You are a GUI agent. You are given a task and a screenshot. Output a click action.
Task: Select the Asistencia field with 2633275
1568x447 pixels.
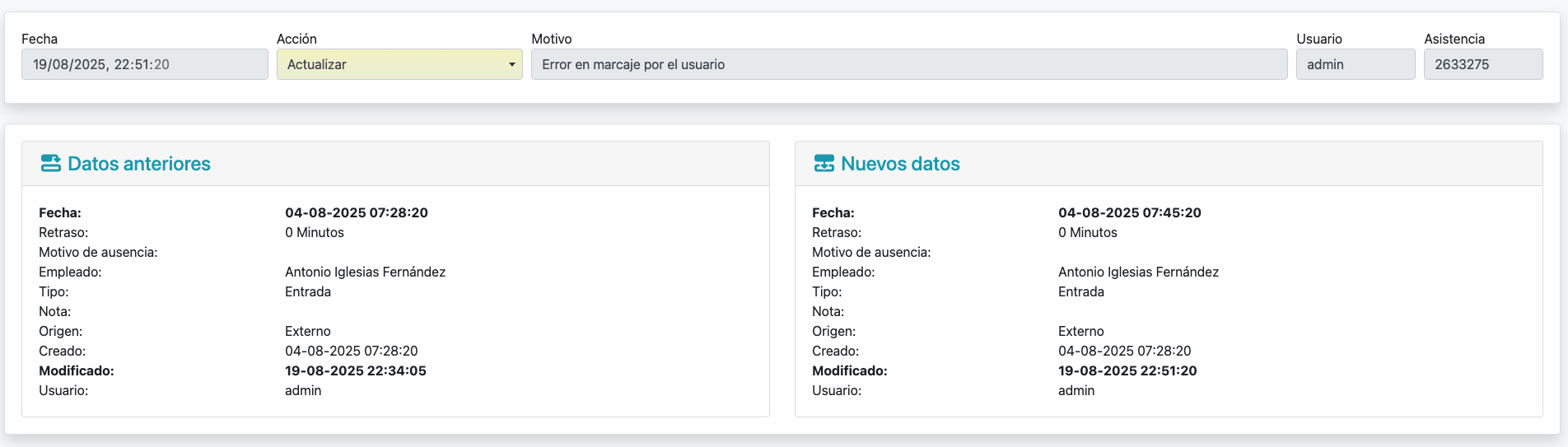(x=1482, y=64)
